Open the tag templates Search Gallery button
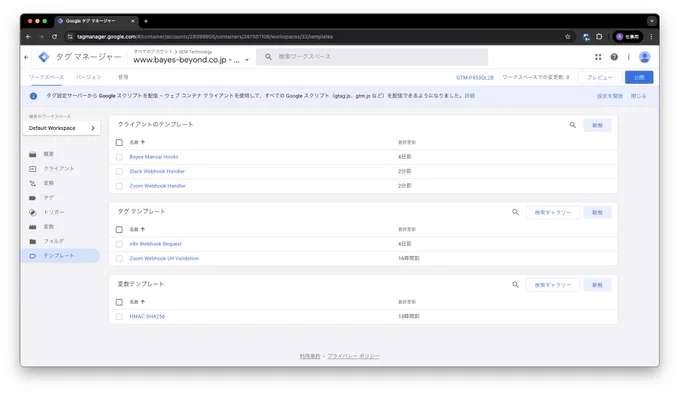Image resolution: width=680 pixels, height=394 pixels. point(553,212)
